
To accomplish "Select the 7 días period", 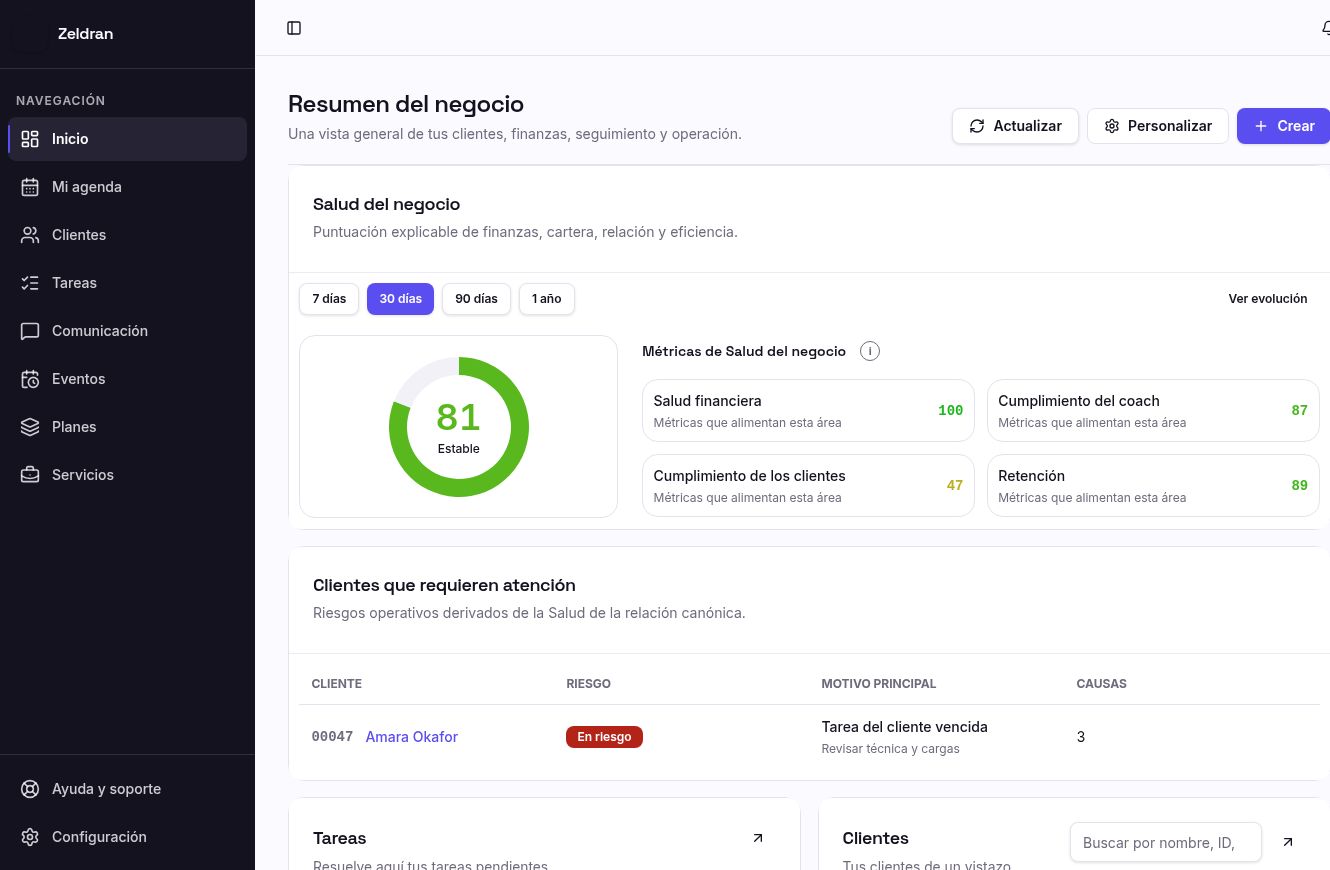I will click(x=329, y=299).
